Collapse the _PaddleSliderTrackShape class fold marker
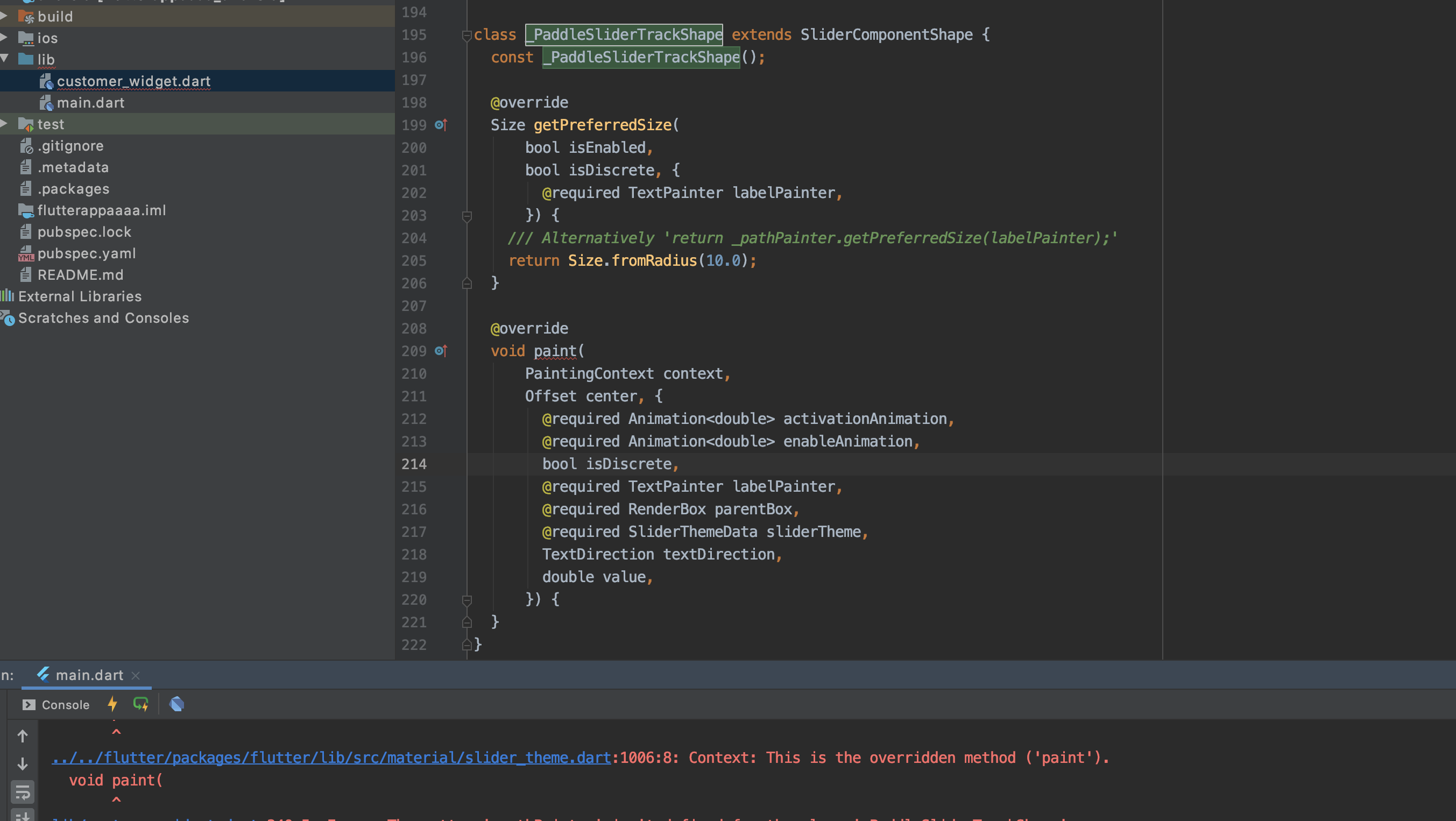The width and height of the screenshot is (1456, 821). click(467, 35)
